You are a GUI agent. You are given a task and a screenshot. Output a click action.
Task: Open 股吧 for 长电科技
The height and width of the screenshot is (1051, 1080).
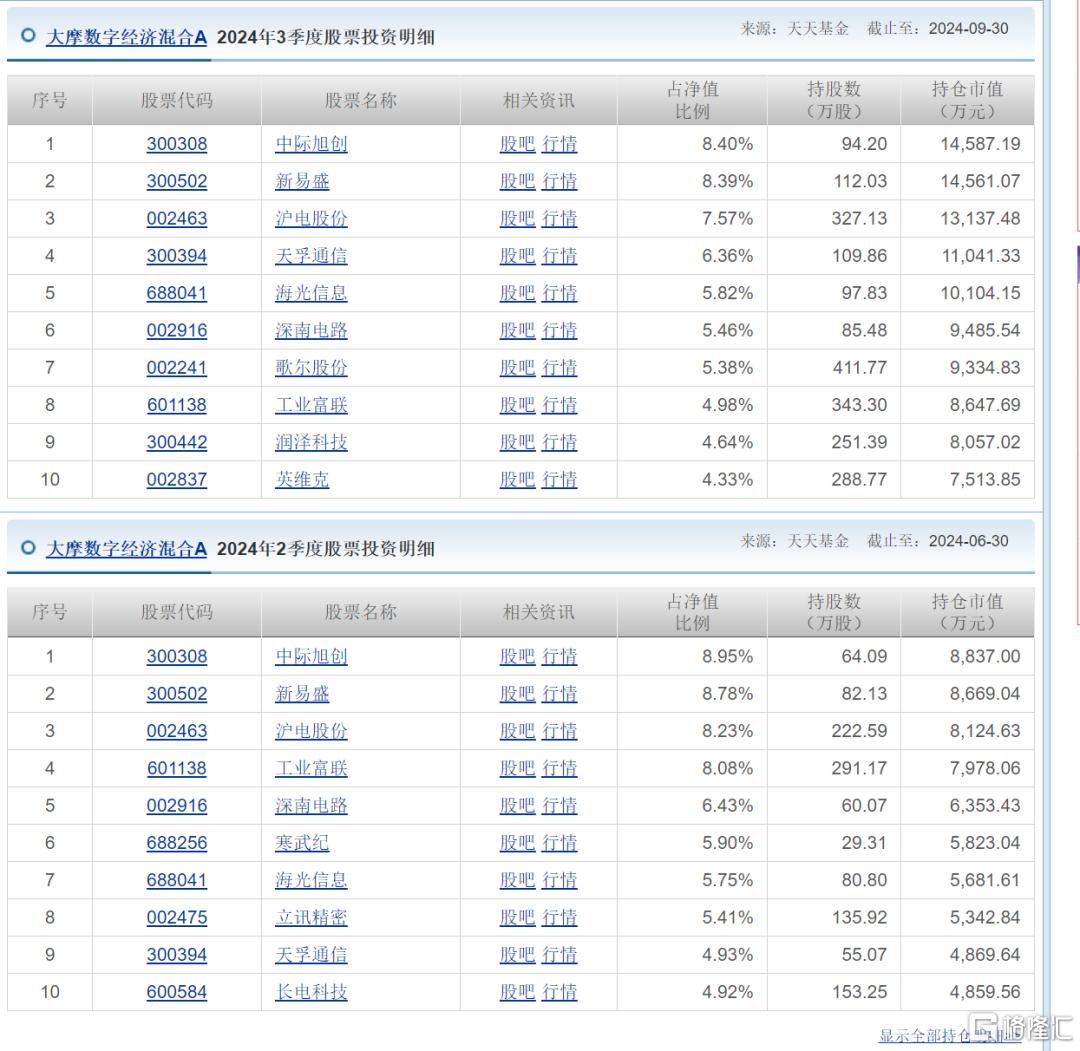517,991
